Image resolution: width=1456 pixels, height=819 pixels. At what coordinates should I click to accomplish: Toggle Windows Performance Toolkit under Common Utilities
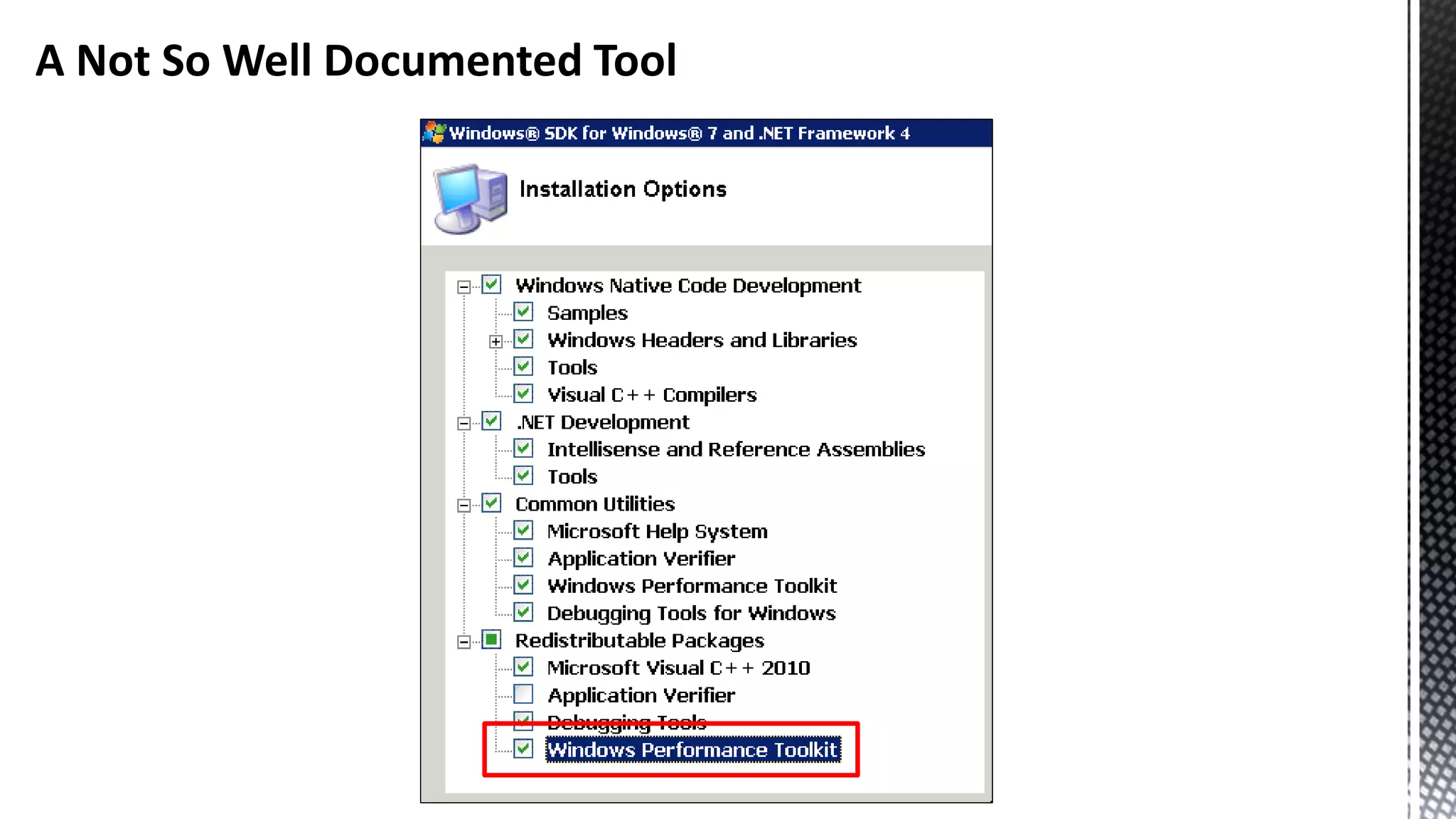point(523,585)
